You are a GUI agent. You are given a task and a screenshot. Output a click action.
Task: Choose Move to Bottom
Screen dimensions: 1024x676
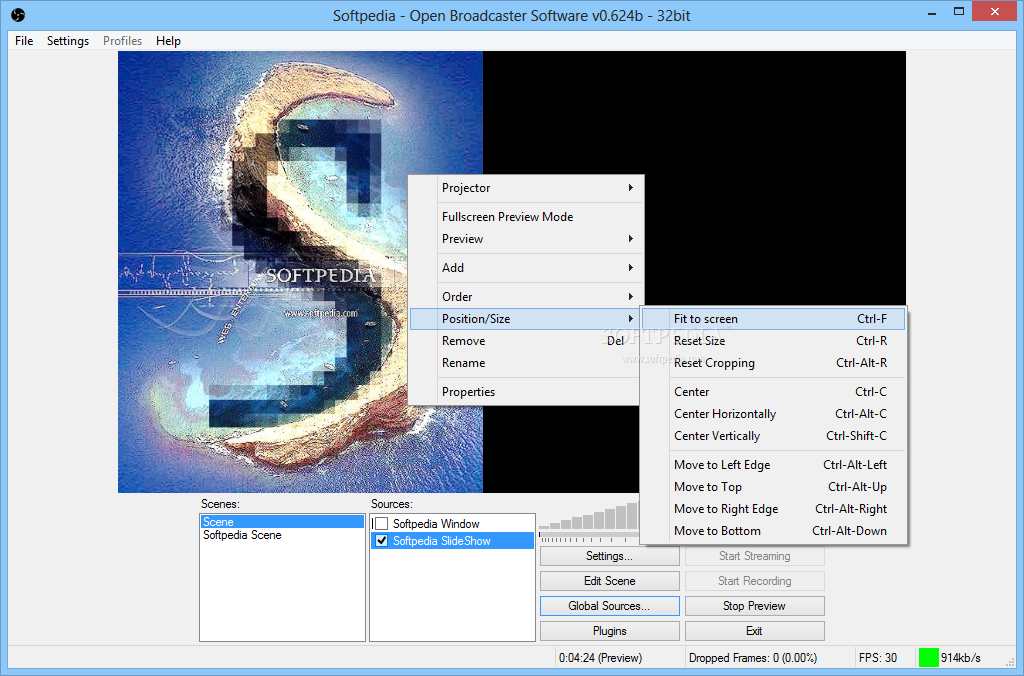point(774,531)
